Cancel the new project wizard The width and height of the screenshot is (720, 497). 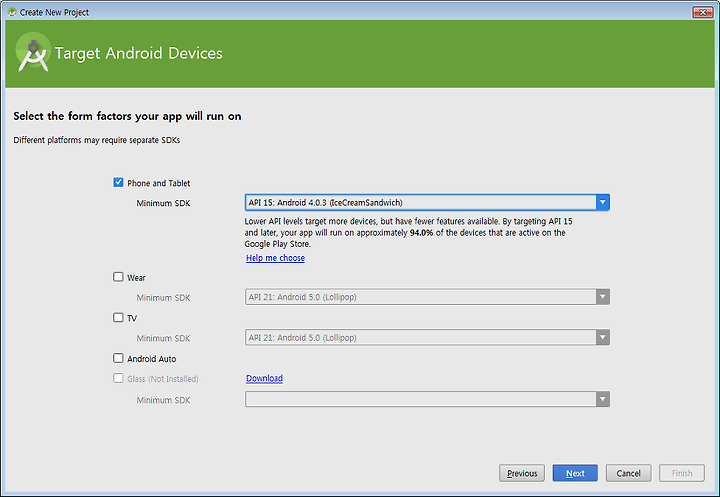click(x=628, y=473)
